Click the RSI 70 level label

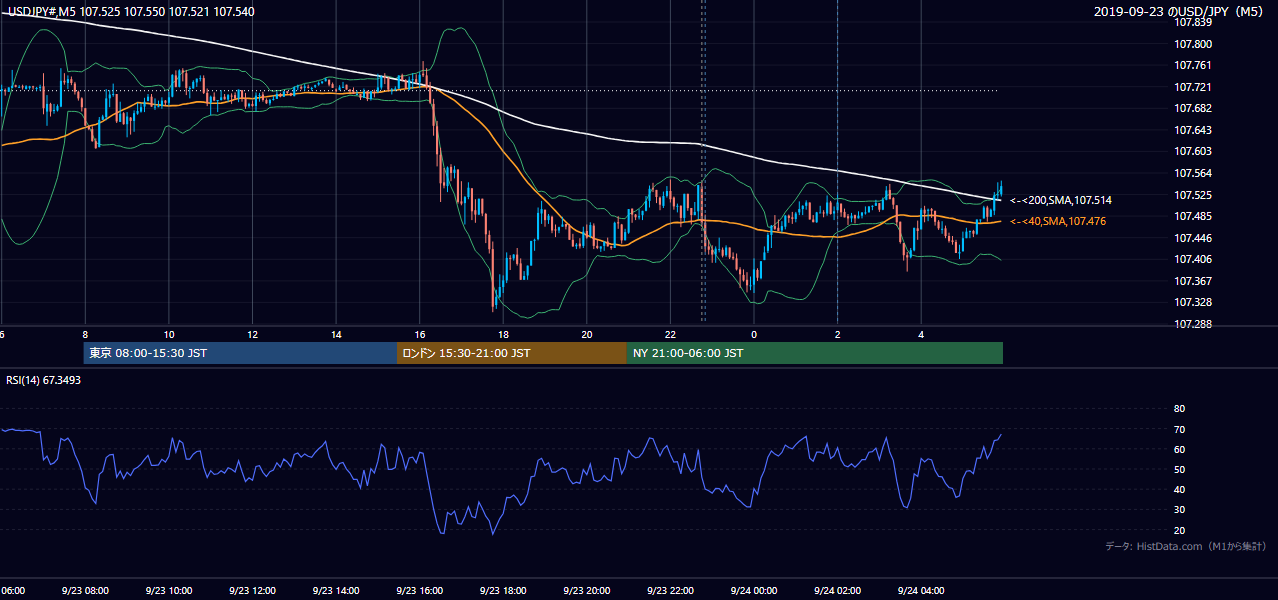click(x=1179, y=429)
